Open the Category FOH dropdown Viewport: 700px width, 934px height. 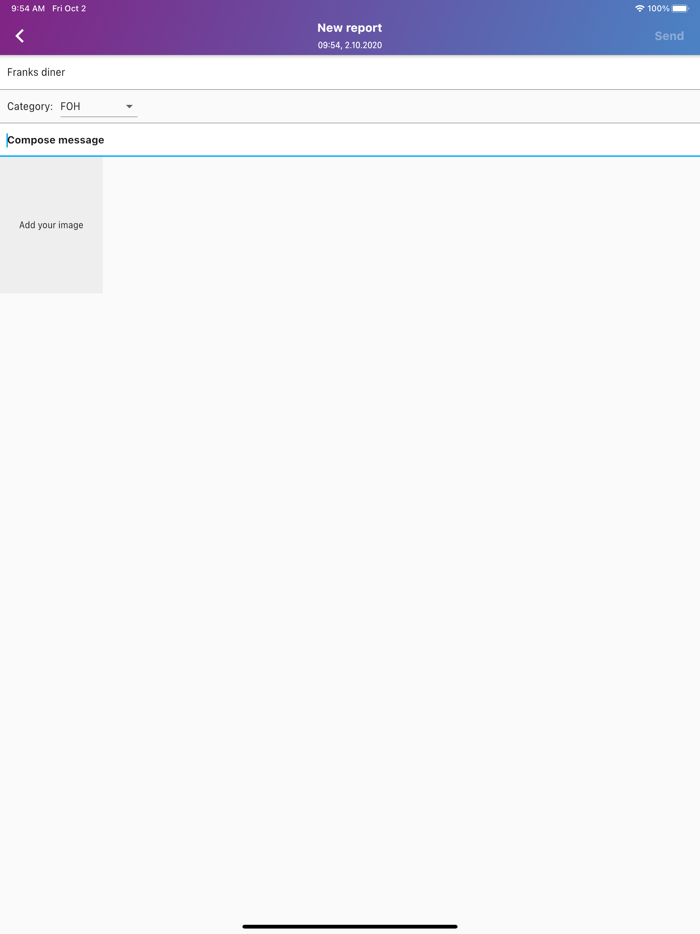(x=99, y=107)
